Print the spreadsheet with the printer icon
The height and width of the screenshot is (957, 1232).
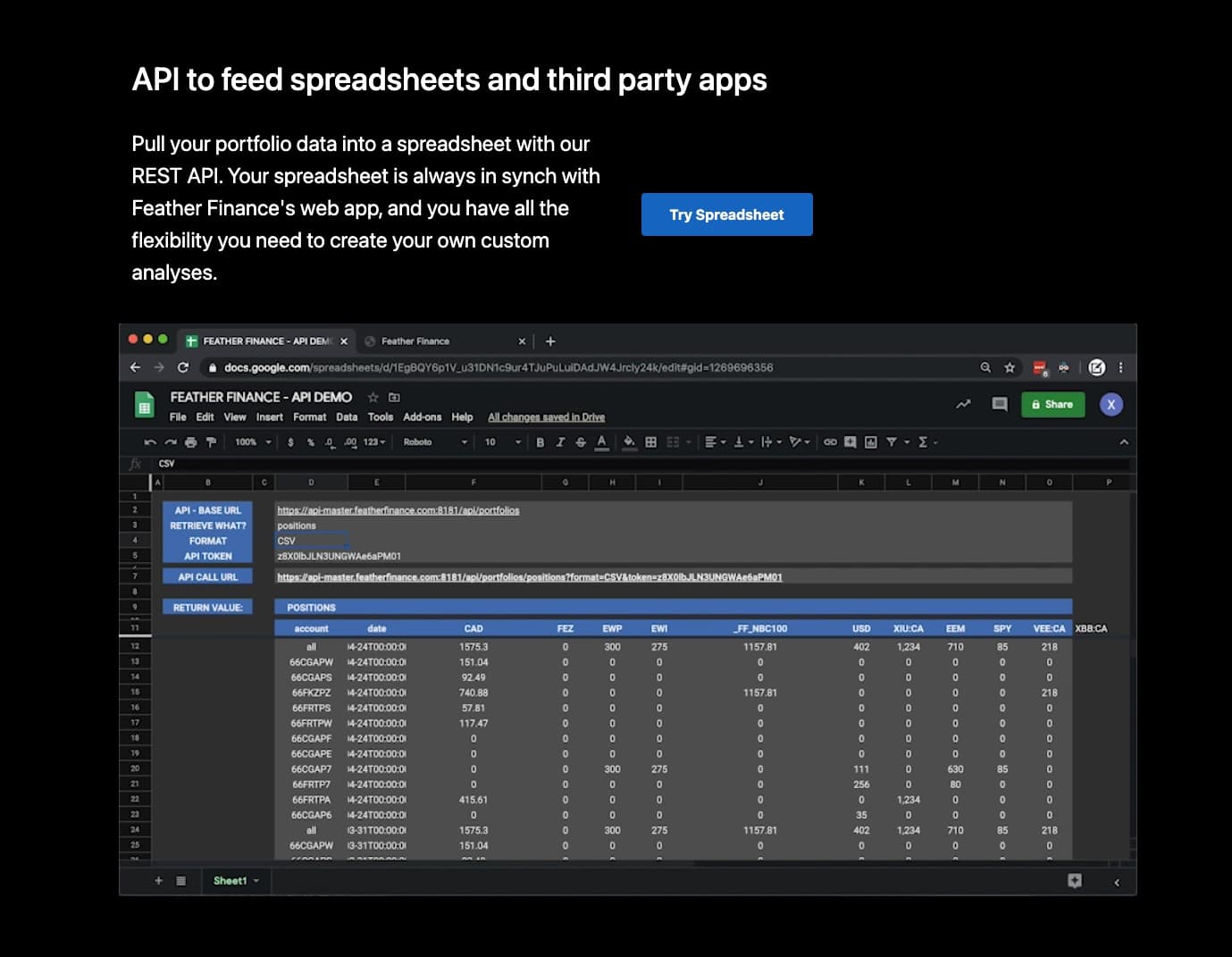[x=190, y=442]
